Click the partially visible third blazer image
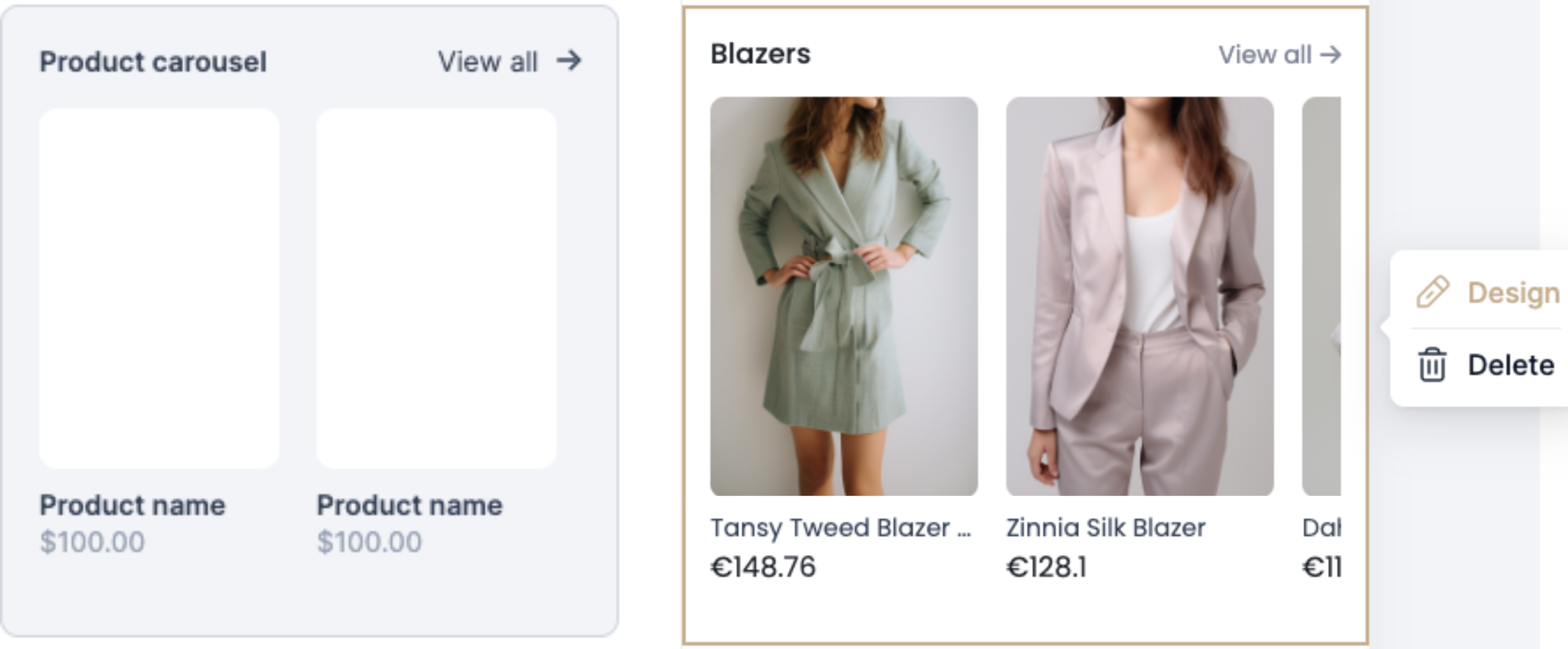The height and width of the screenshot is (649, 1568). (x=1322, y=296)
